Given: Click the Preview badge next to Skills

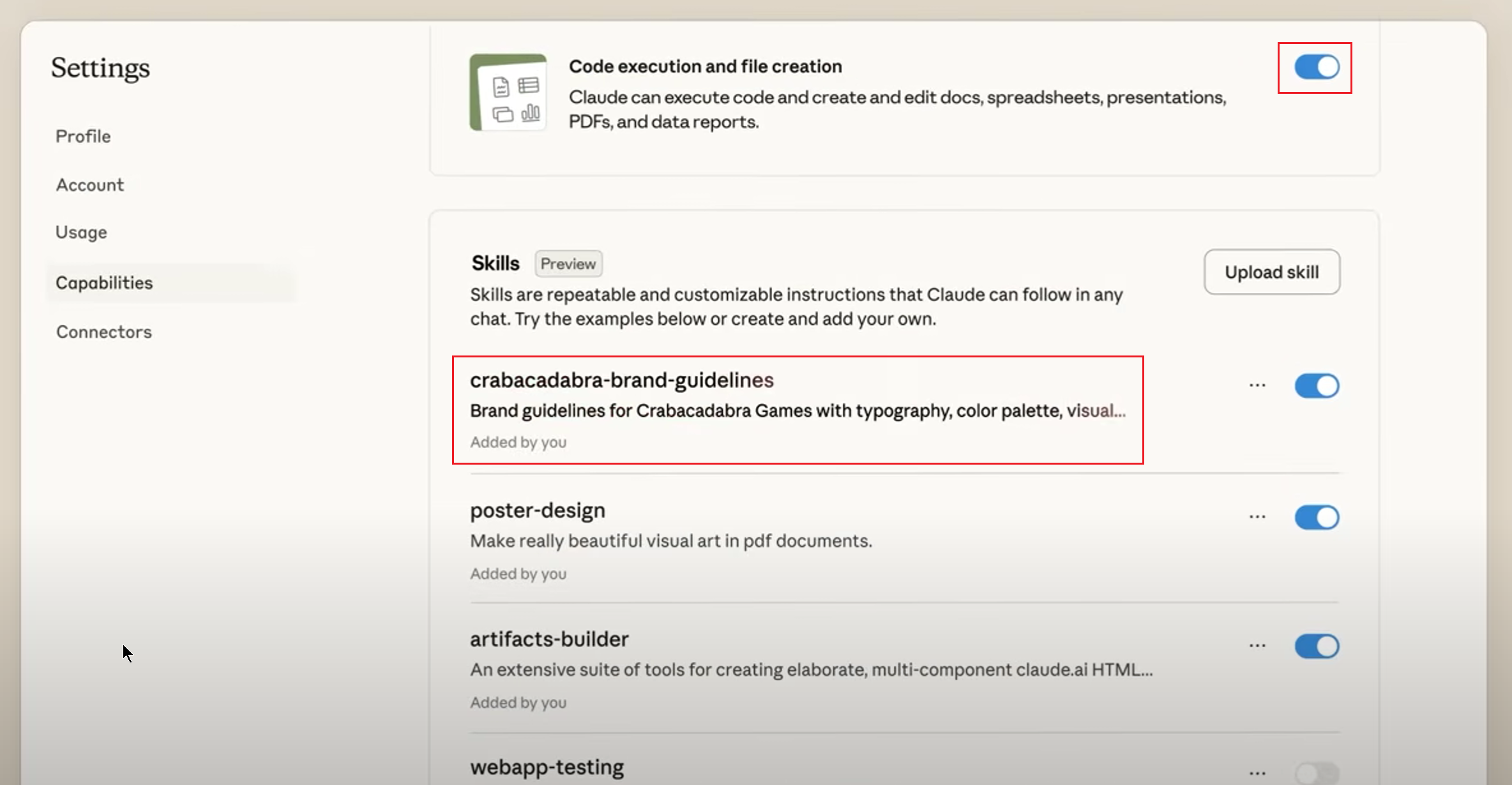Looking at the screenshot, I should (568, 264).
